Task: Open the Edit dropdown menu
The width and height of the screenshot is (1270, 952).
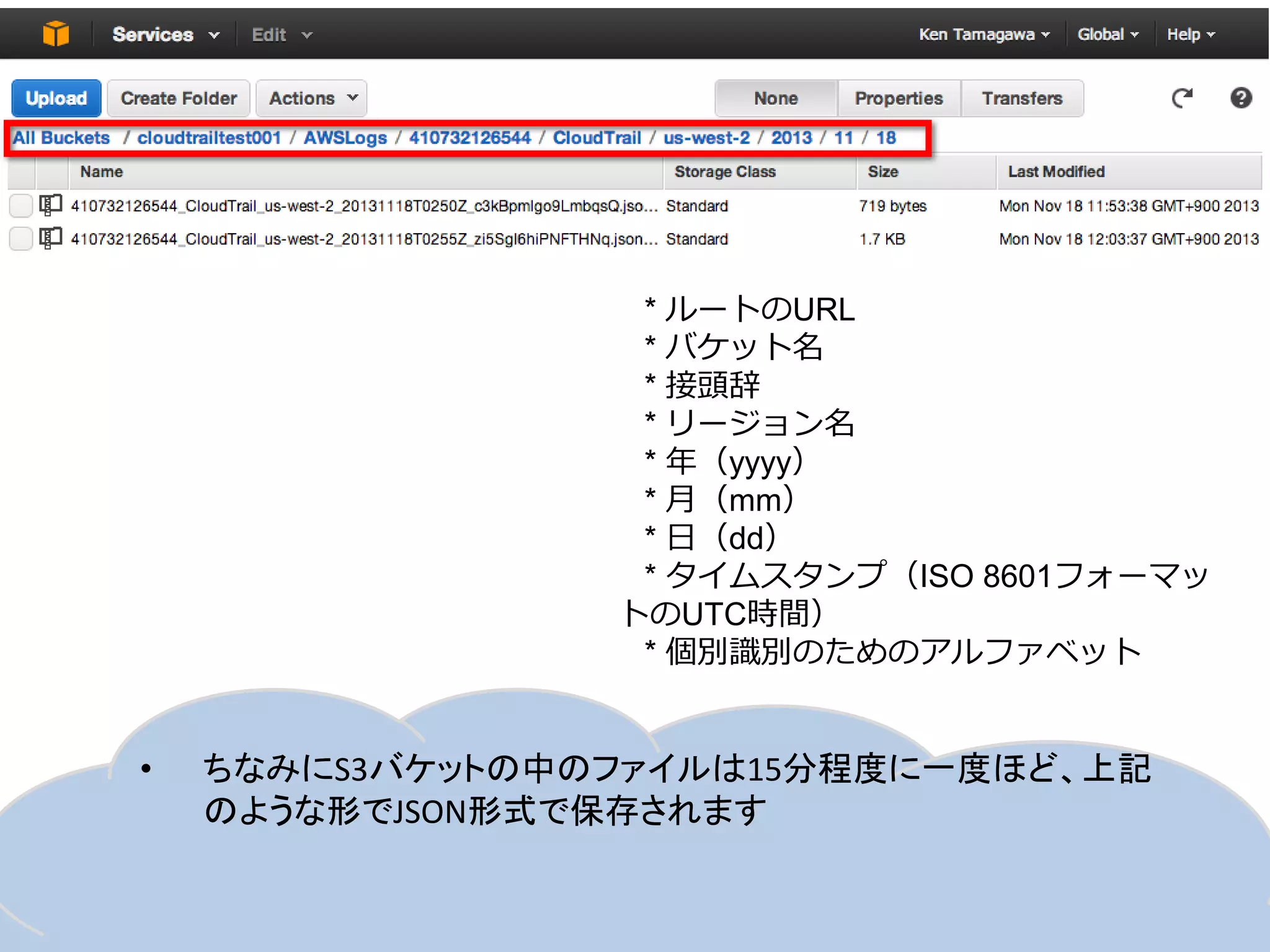Action: click(x=282, y=35)
